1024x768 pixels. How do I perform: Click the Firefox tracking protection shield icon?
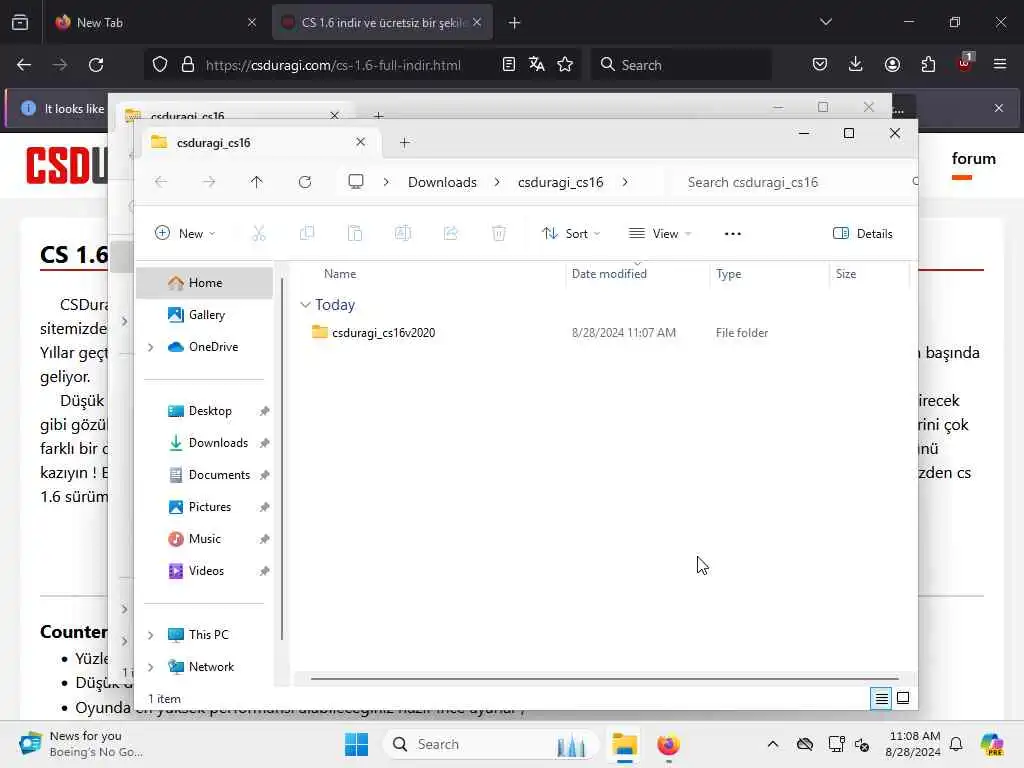point(160,64)
